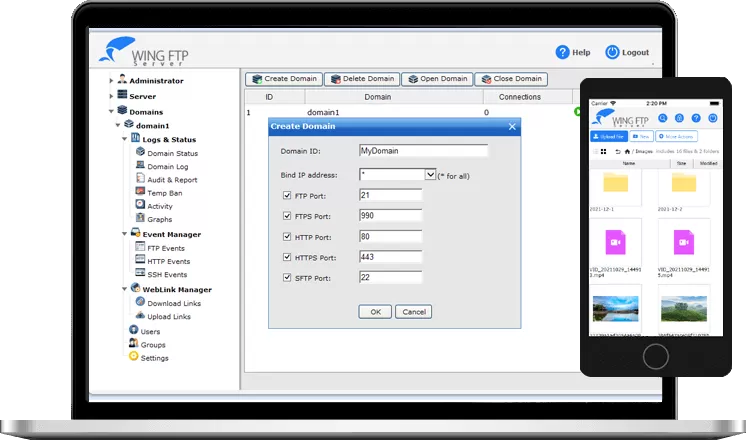746x441 pixels.
Task: Toggle the FTP Port checkbox
Action: (287, 195)
